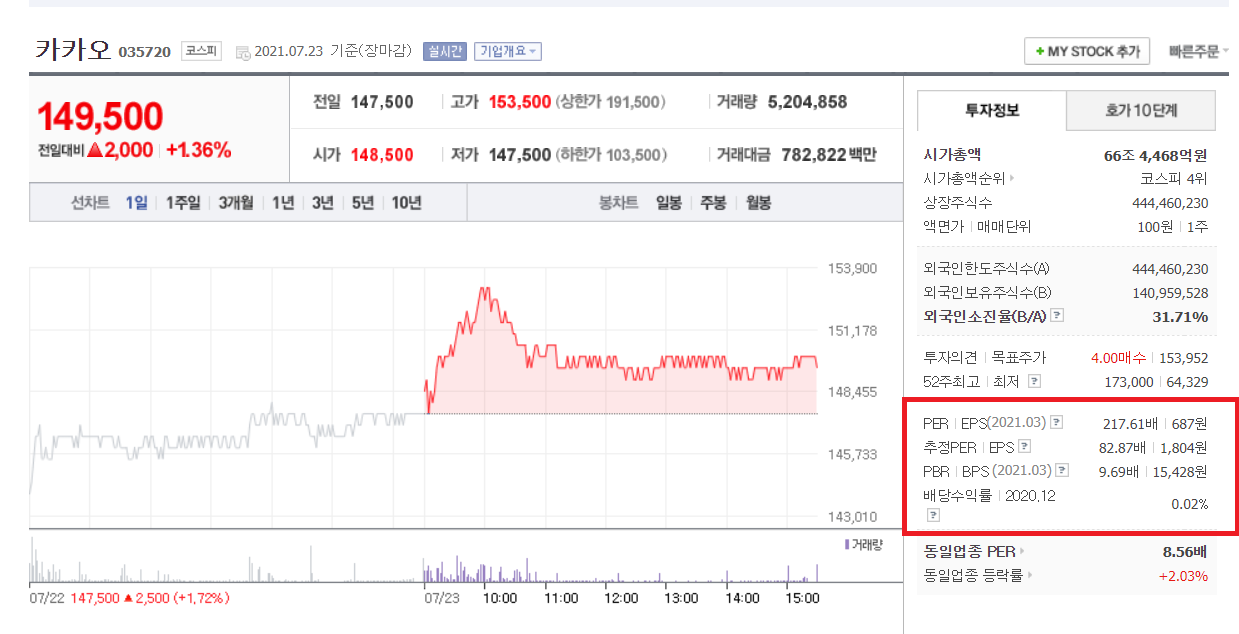Open the help icon for PBR BPS(2021.03)
The width and height of the screenshot is (1239, 634).
point(1062,470)
